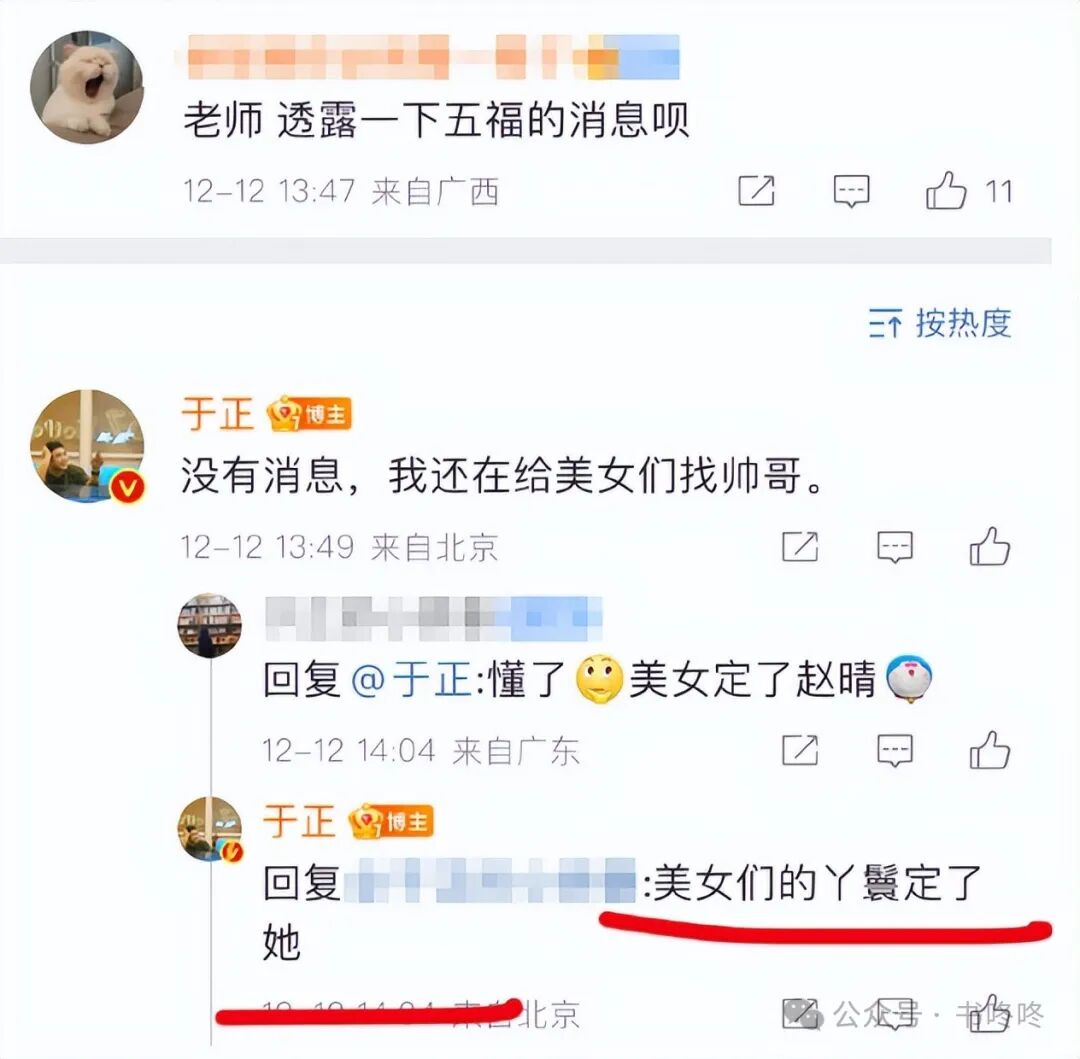Share the 懂了 美女定了赵晴 reply
1080x1059 pixels.
pyautogui.click(x=800, y=750)
